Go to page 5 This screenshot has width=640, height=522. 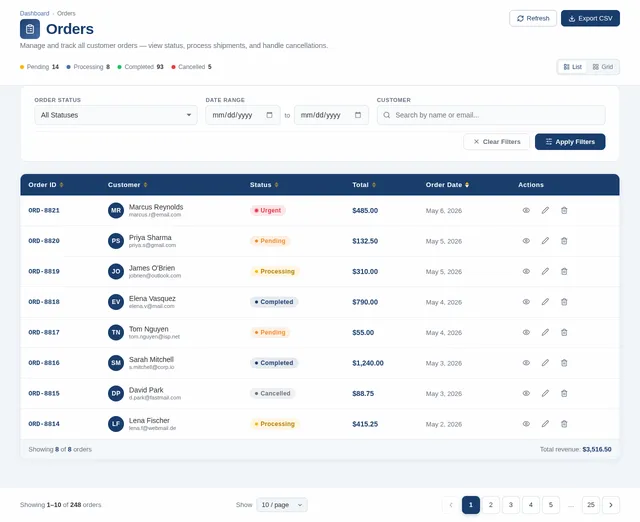[x=551, y=505]
